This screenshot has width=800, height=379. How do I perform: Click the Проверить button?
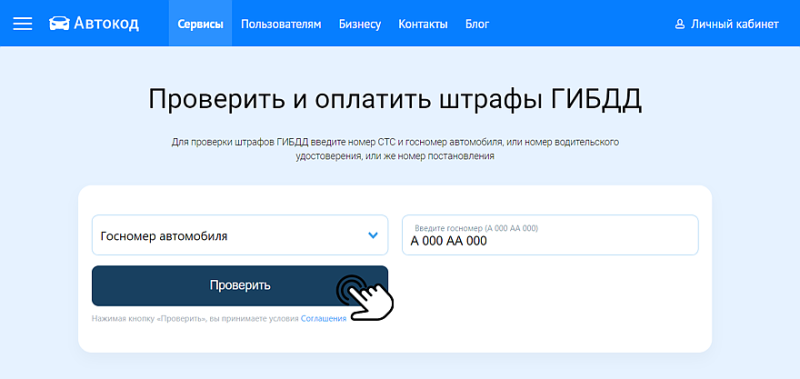[x=240, y=286]
